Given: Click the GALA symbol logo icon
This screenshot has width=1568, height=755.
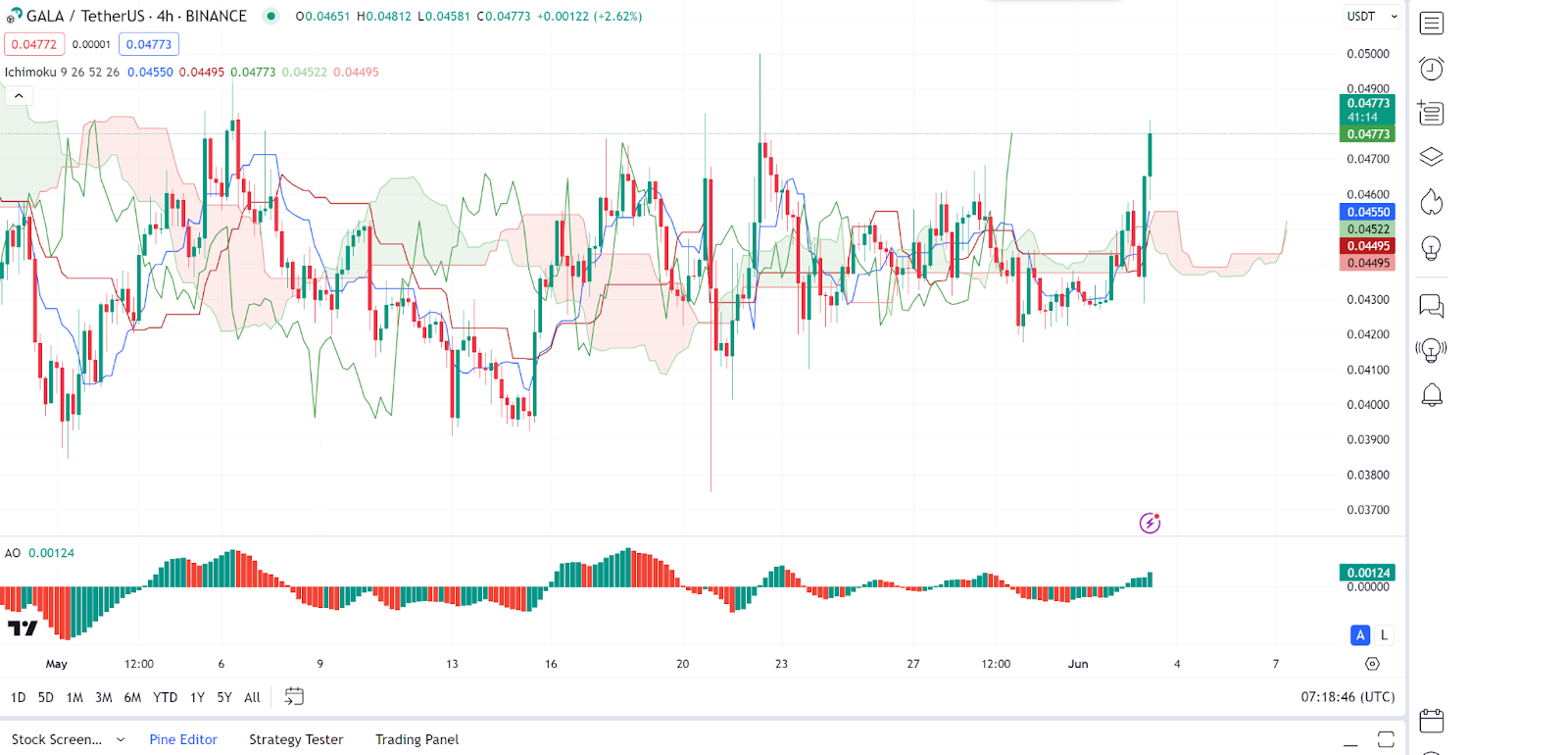Looking at the screenshot, I should click(x=14, y=16).
